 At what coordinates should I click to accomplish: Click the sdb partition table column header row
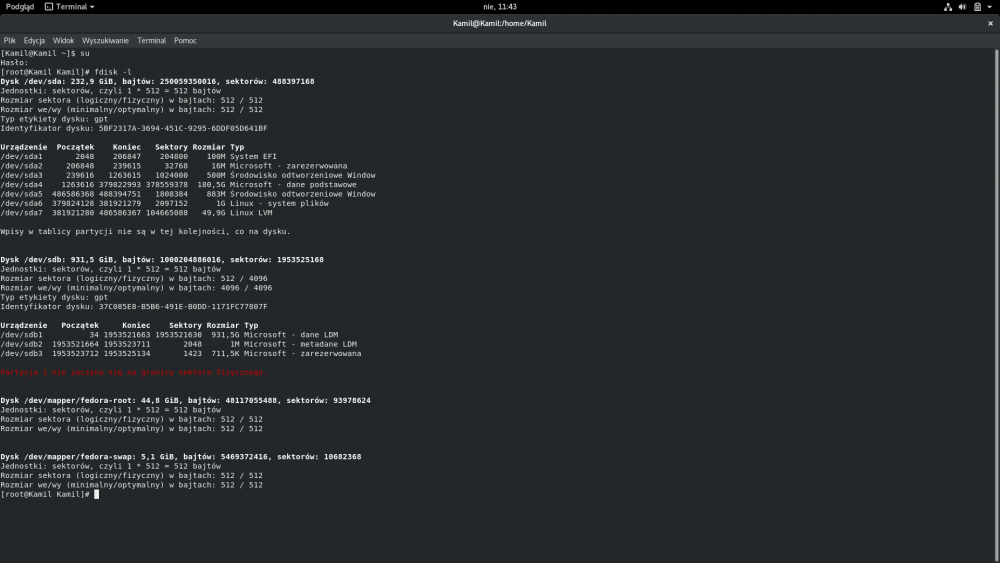(x=129, y=325)
